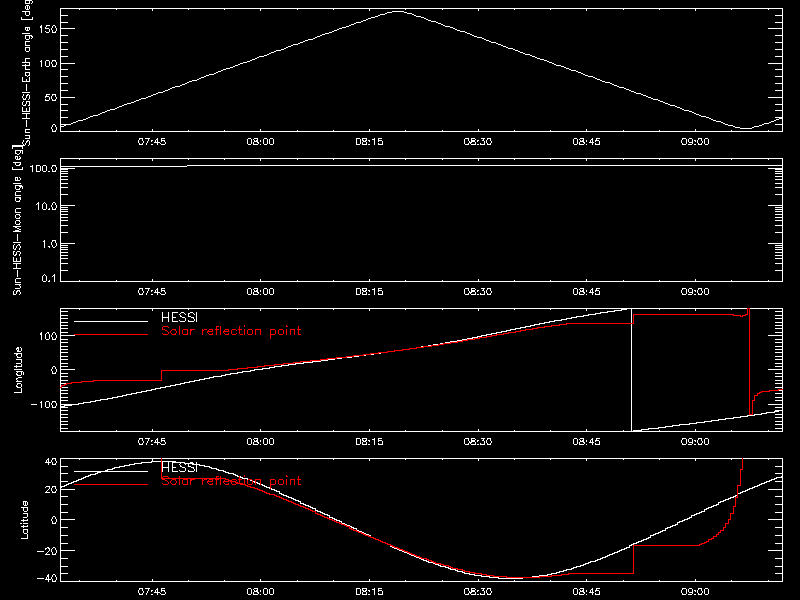
Task: Pick the 07:45 time label under Moon angle plot
Action: point(152,292)
